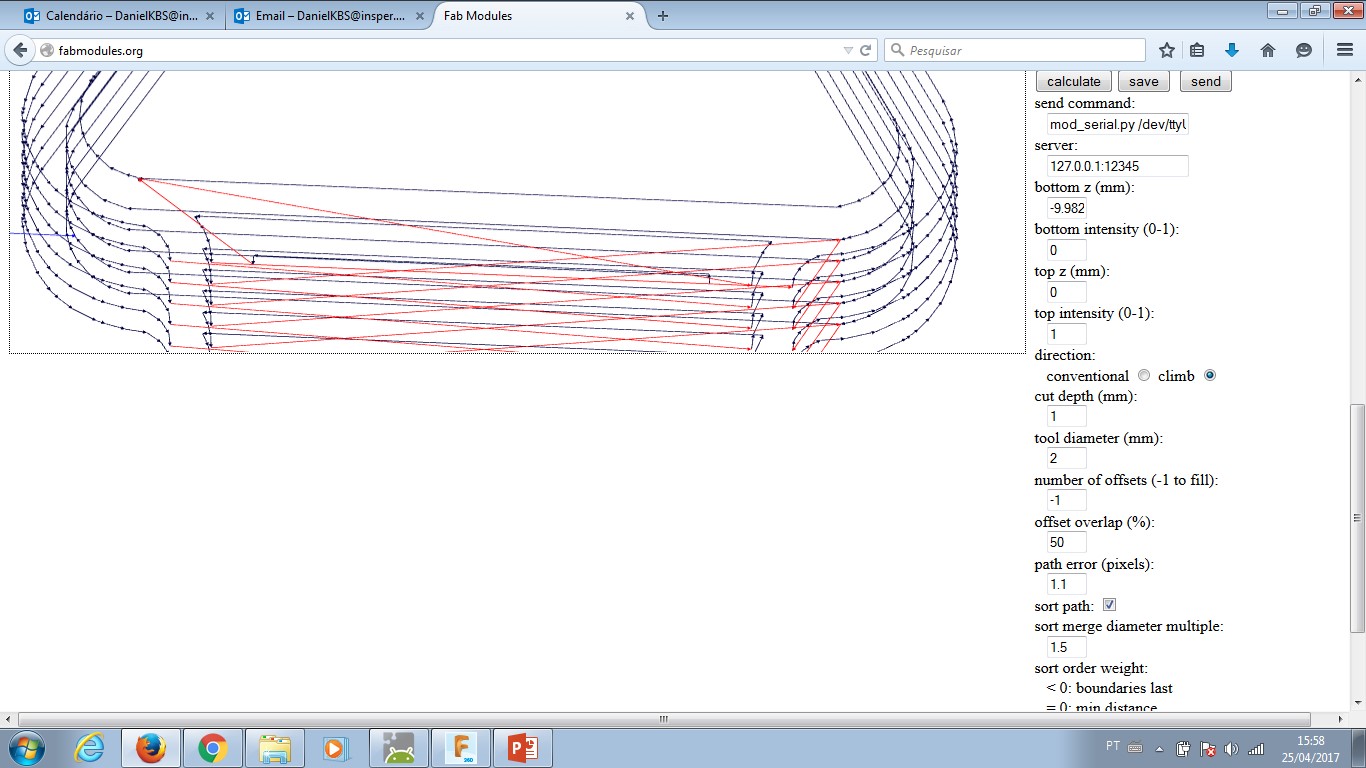Click the sort merge diameter multiple field
The width and height of the screenshot is (1366, 768).
[1067, 647]
